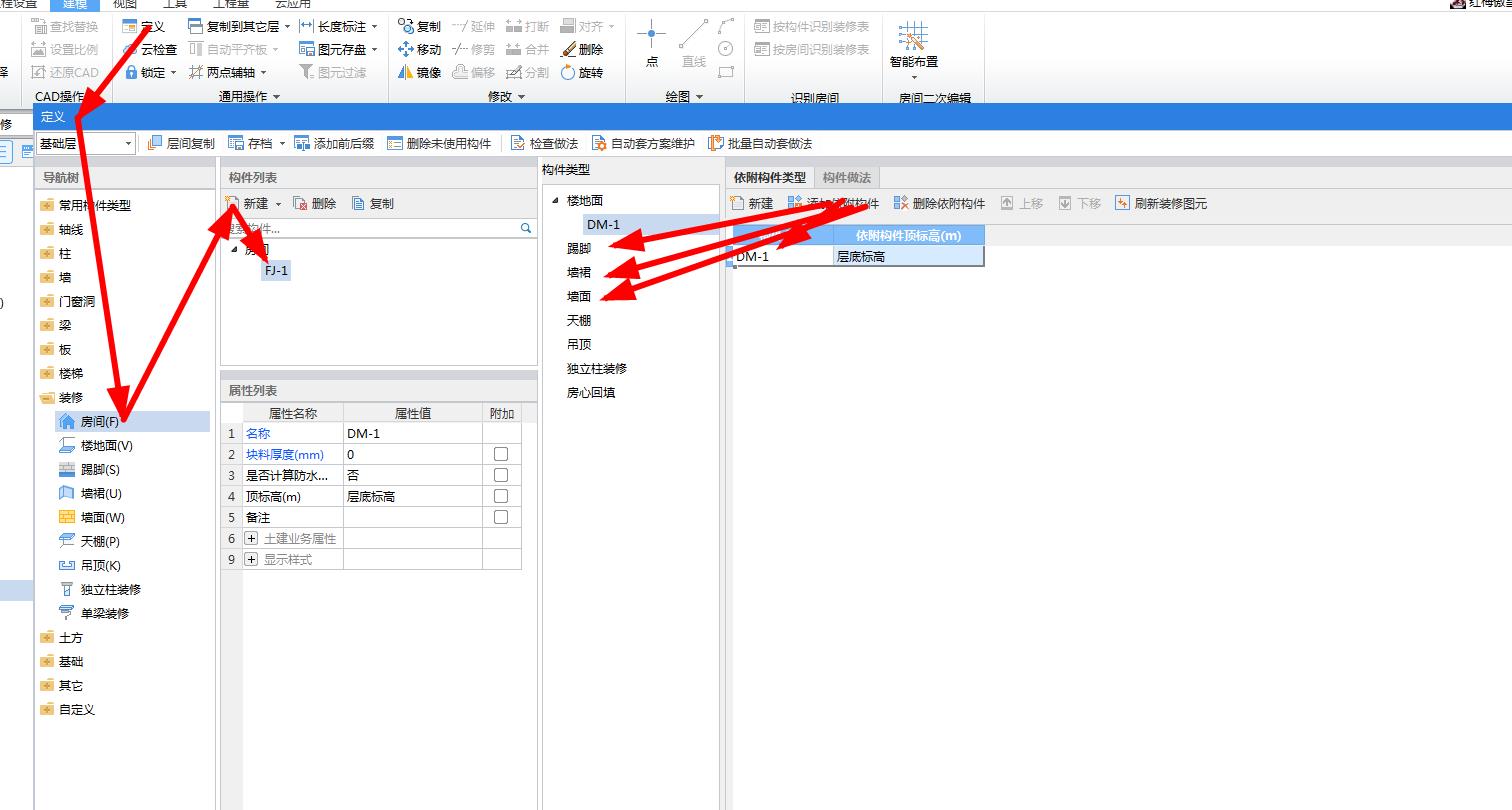Select 房心回填 in the 构件类型 list
The image size is (1512, 810).
point(591,392)
